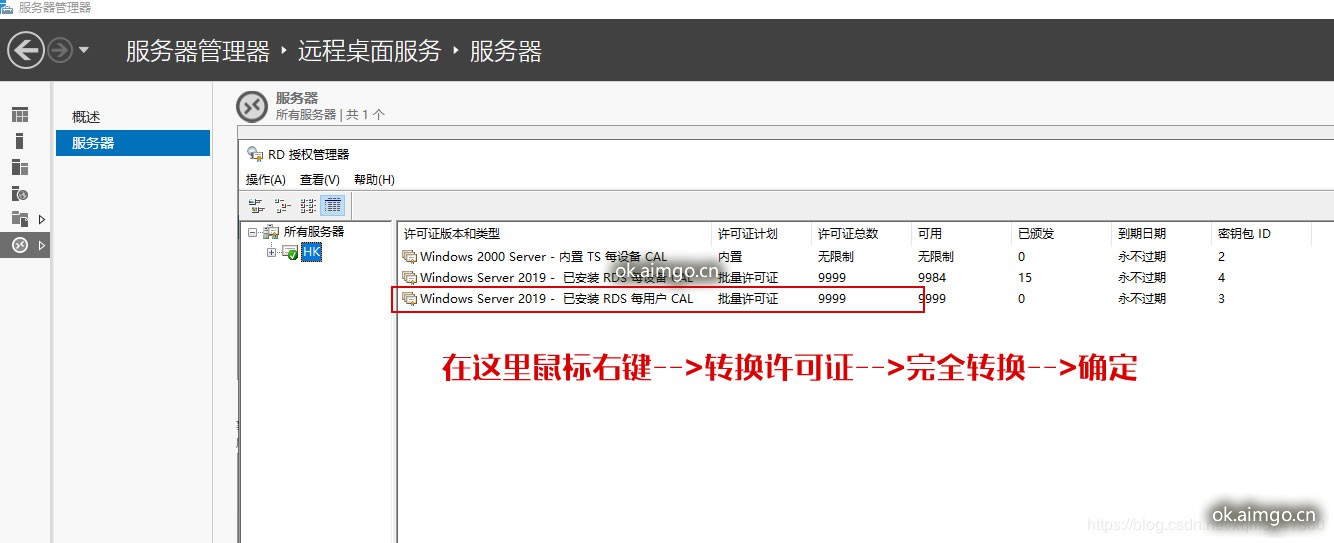This screenshot has width=1334, height=543.
Task: Select the Remote Desktop Services sidebar icon
Action: coord(20,245)
